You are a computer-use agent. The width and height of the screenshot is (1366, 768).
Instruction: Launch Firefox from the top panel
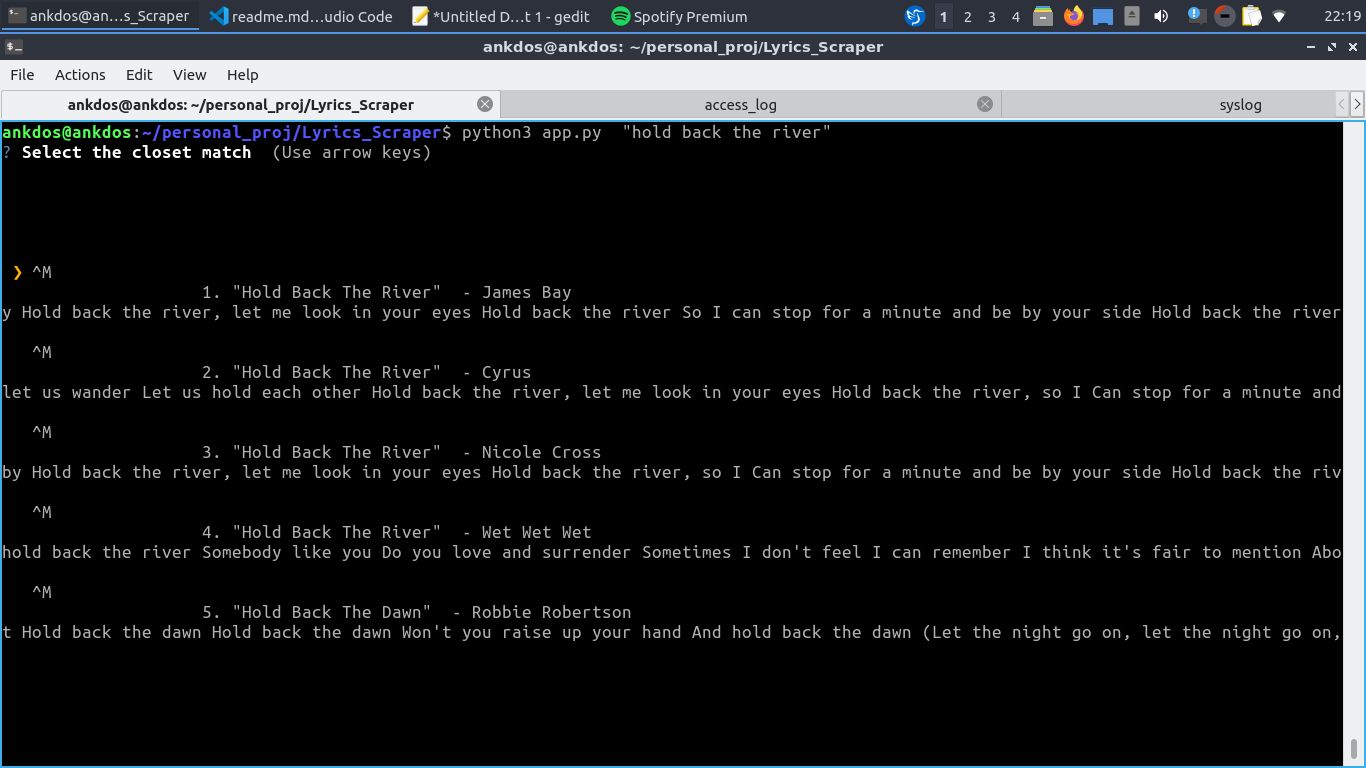click(x=1073, y=16)
